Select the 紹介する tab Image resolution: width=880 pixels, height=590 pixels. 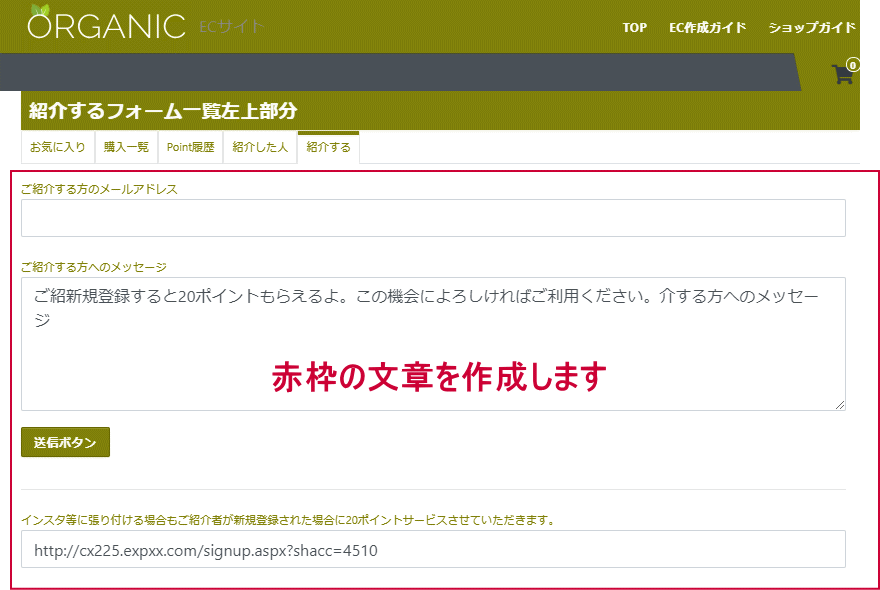click(328, 147)
